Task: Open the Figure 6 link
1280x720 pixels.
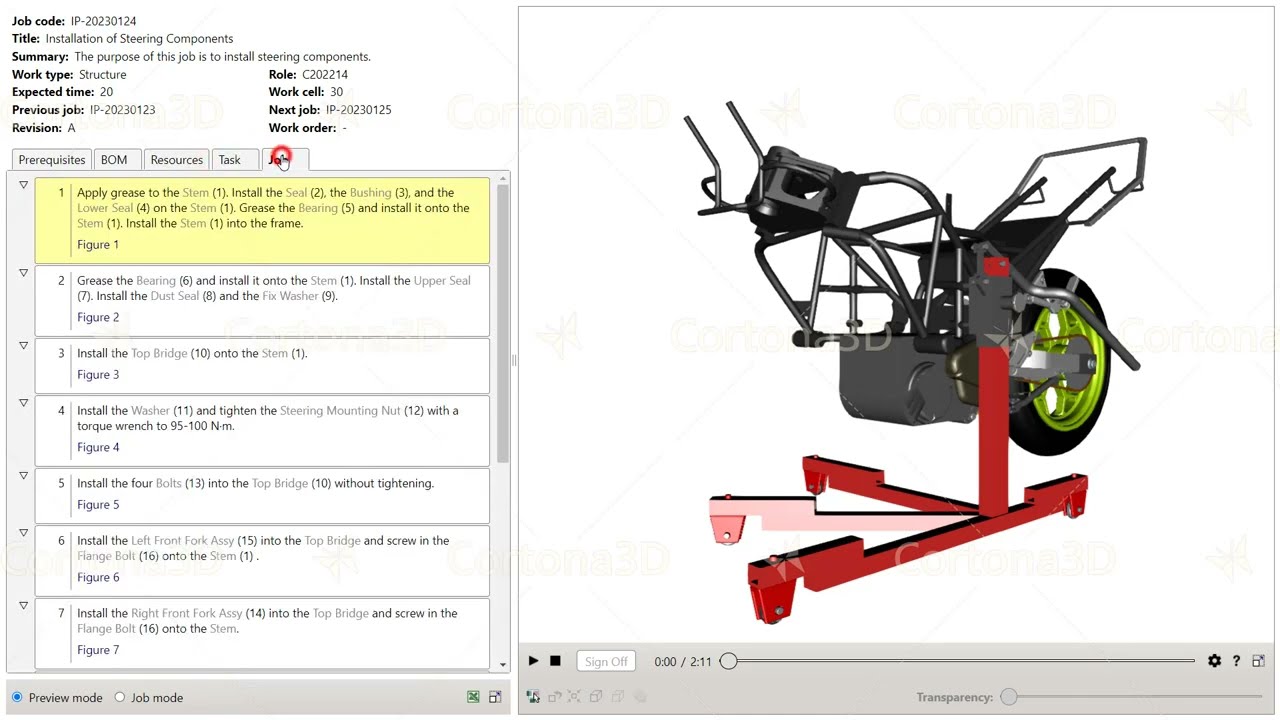Action: [x=98, y=578]
